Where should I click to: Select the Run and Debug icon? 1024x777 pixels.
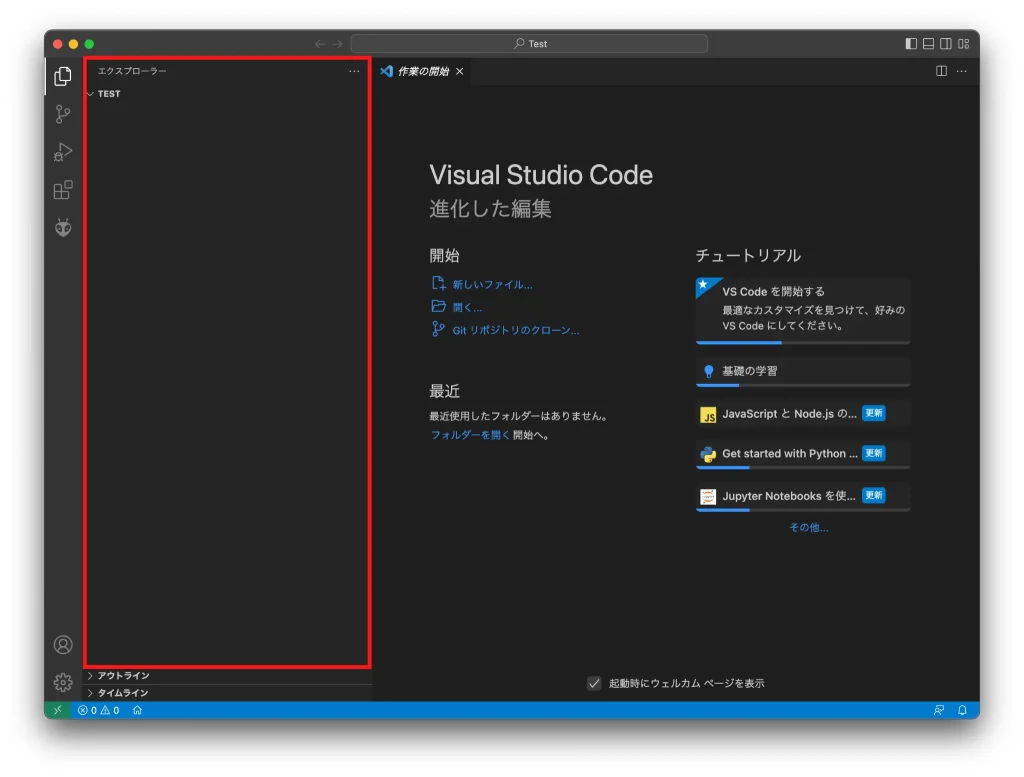tap(62, 151)
